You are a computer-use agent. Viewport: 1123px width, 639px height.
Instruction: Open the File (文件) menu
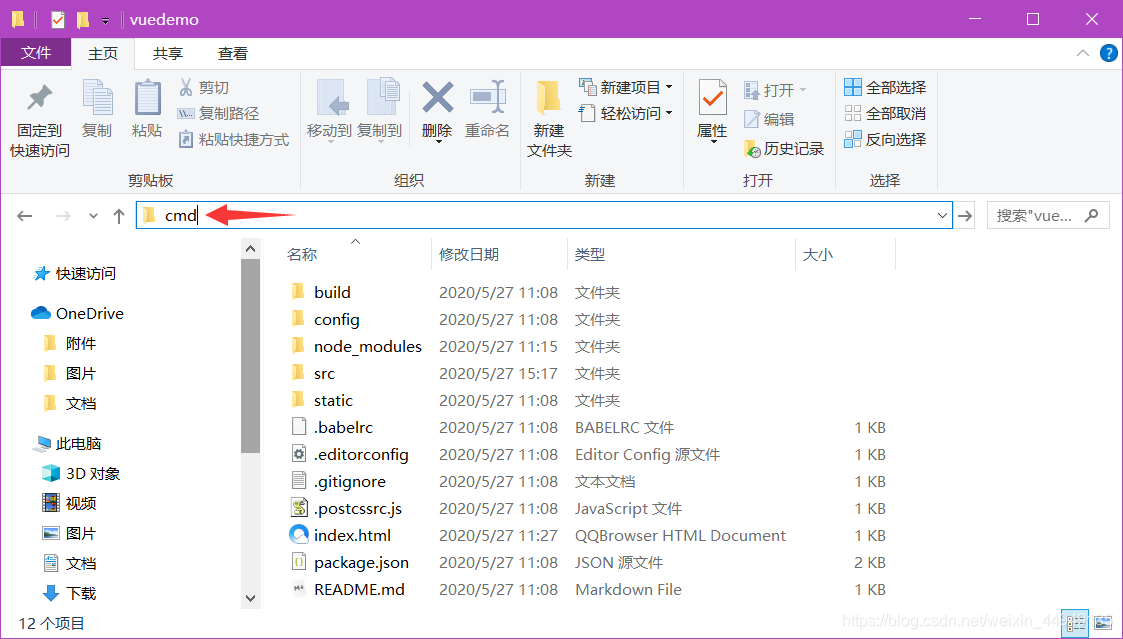pos(36,53)
